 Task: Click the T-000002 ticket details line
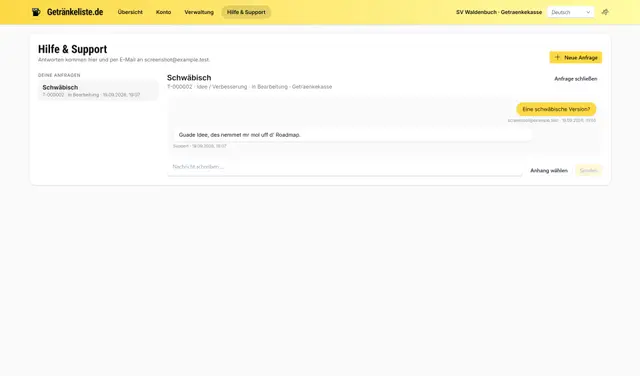249,87
